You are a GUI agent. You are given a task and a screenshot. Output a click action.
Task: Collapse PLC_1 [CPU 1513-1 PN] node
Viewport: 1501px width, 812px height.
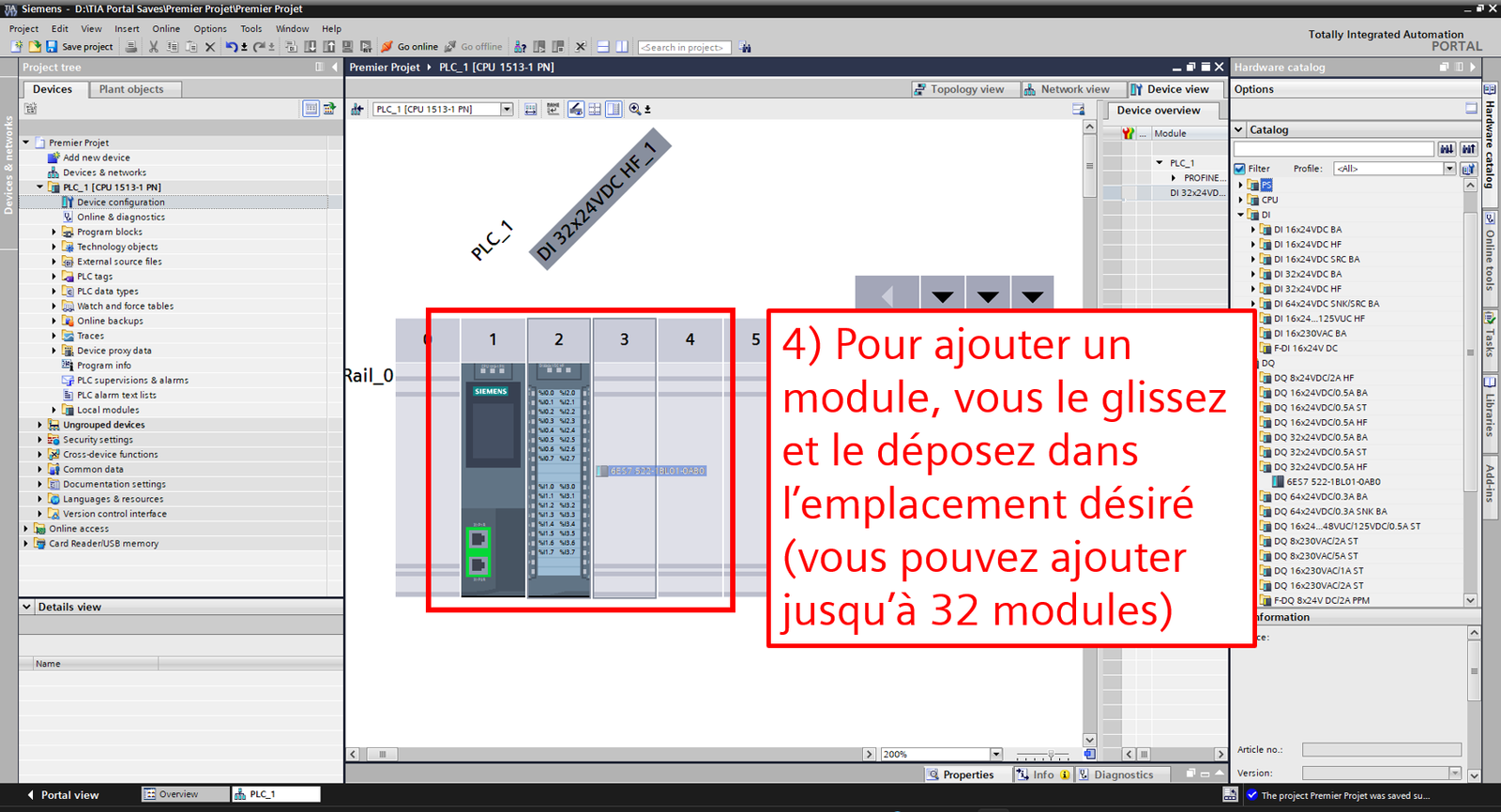tap(40, 188)
